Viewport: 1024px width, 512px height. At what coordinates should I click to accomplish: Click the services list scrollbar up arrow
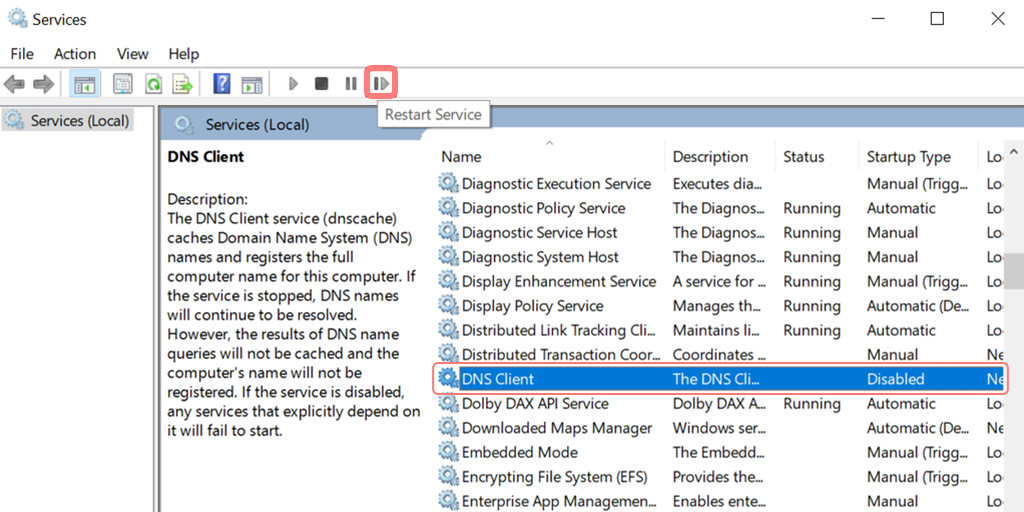[1014, 153]
